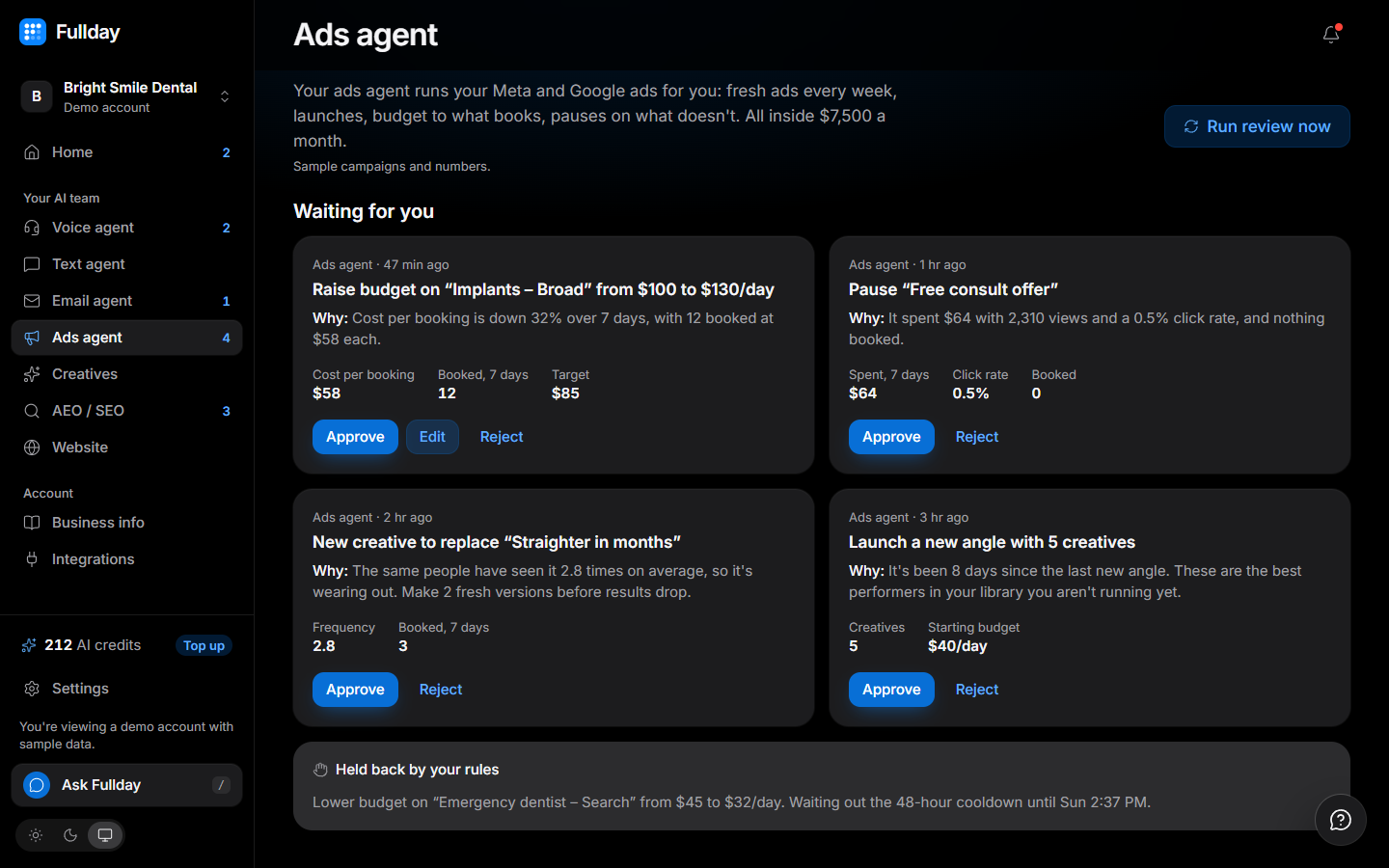Click the envelope icon beside Email agent
The width and height of the screenshot is (1389, 868).
pos(32,301)
